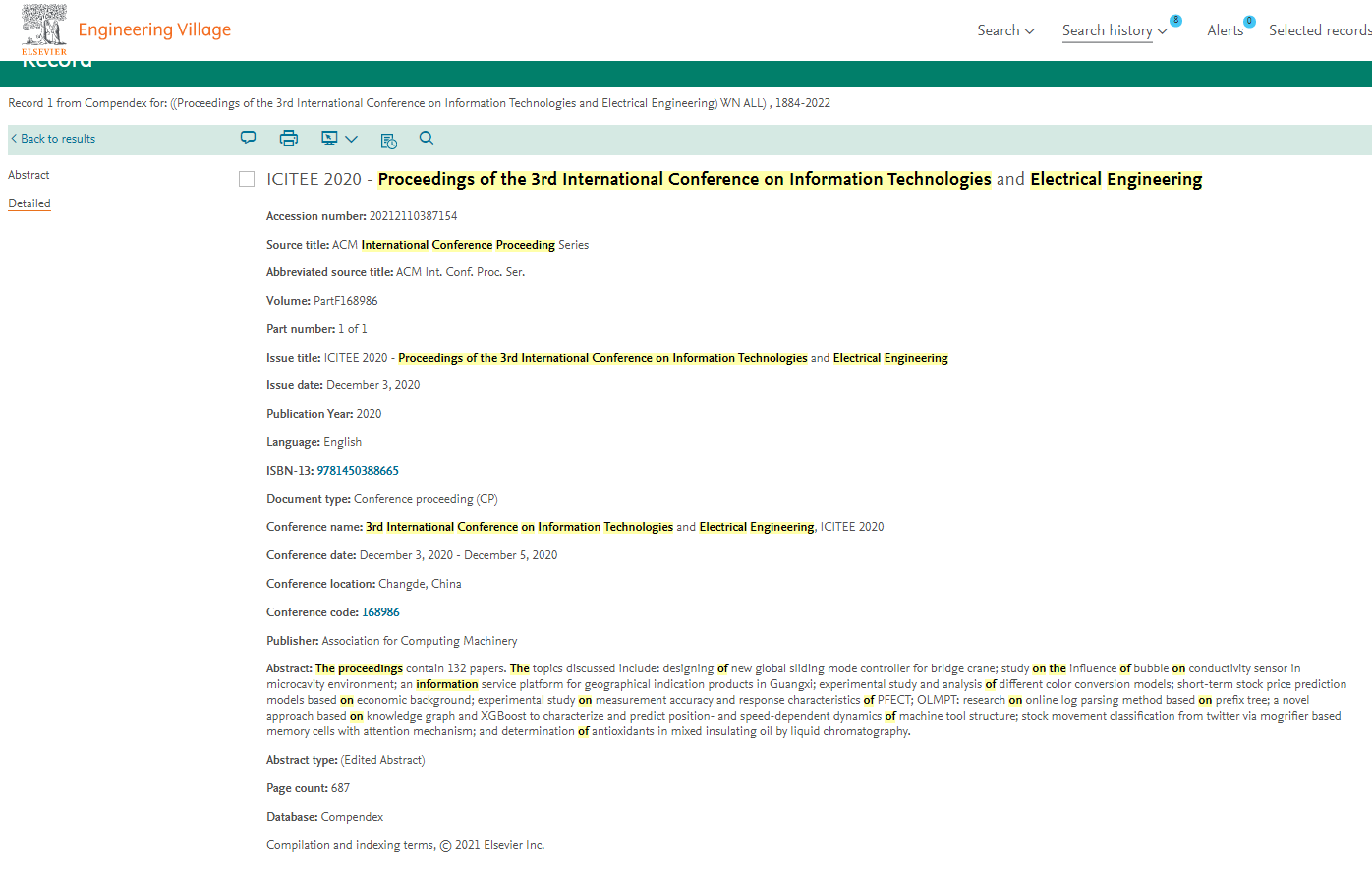1372x869 pixels.
Task: Click the issue title line text
Action: coord(636,358)
